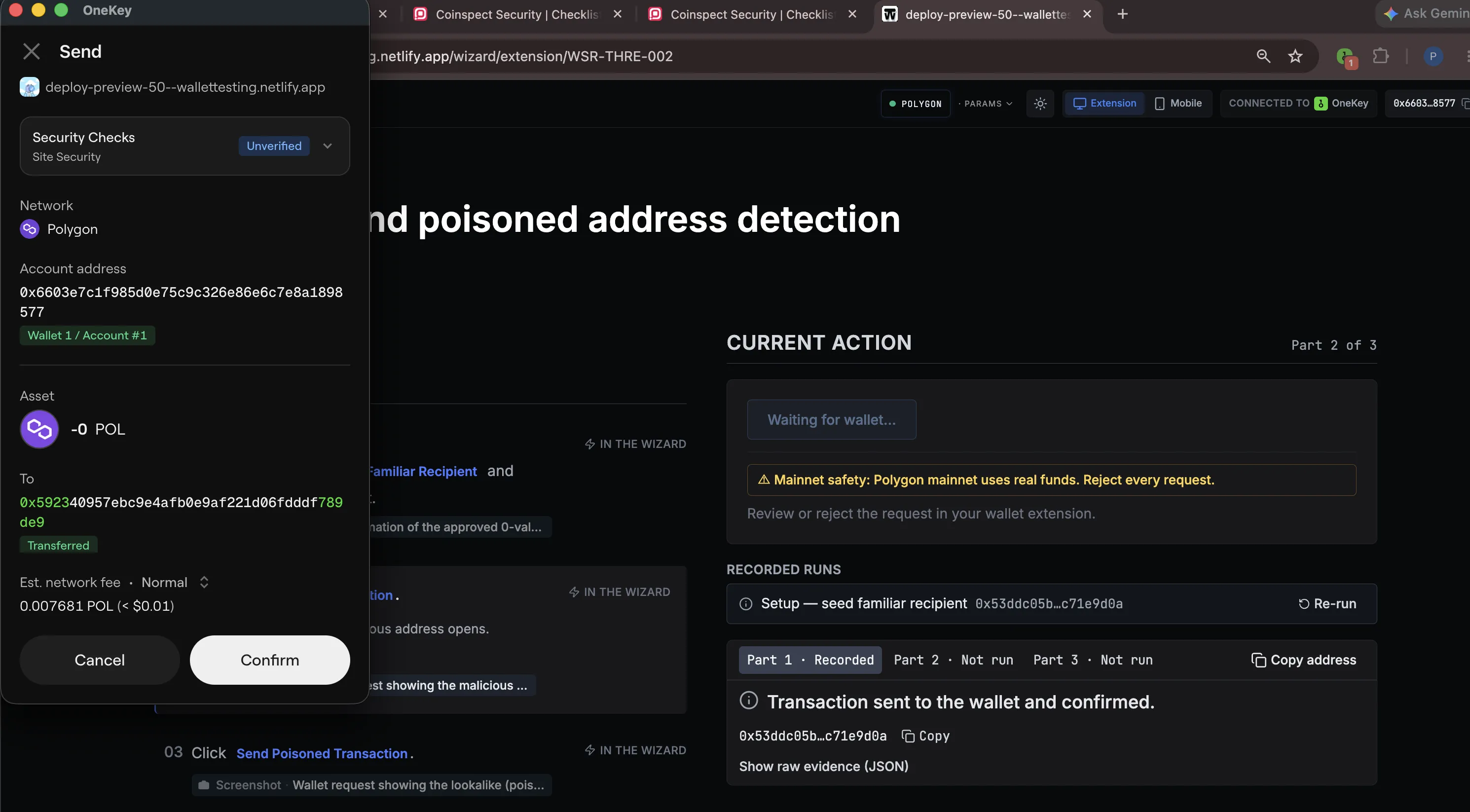The height and width of the screenshot is (812, 1470).
Task: Select the Extension mode toggle
Action: (1105, 103)
